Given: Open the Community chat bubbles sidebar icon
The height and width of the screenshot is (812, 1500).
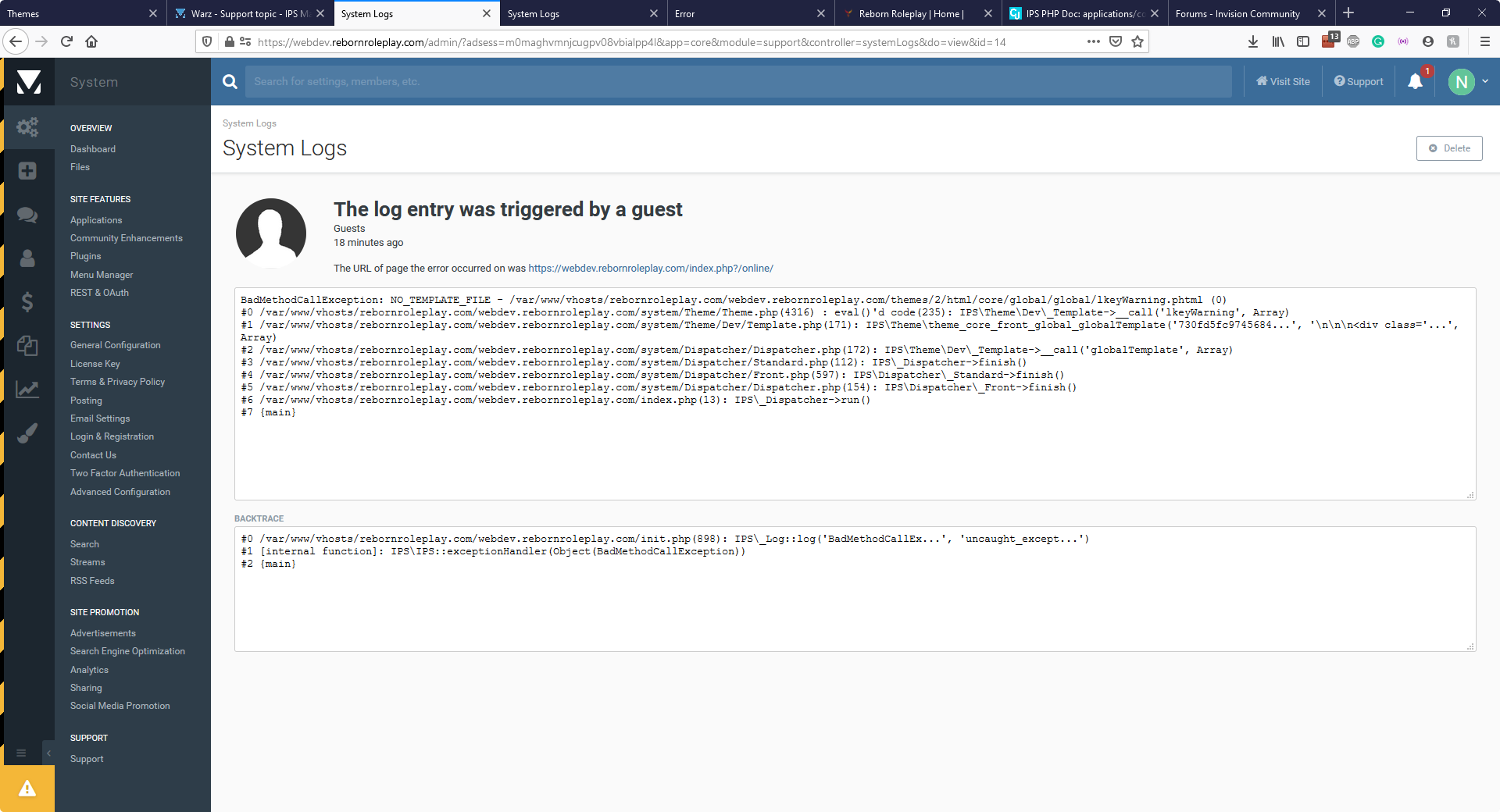Looking at the screenshot, I should (27, 215).
